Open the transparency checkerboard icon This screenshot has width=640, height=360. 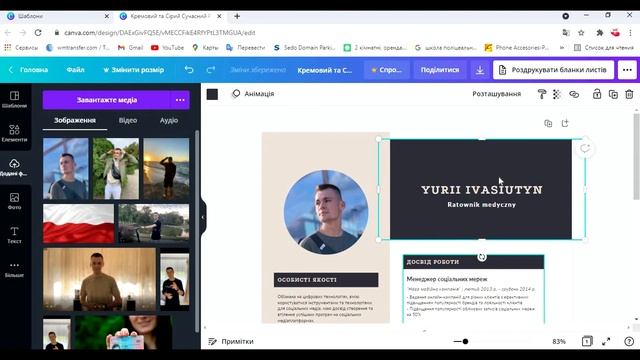[x=557, y=94]
